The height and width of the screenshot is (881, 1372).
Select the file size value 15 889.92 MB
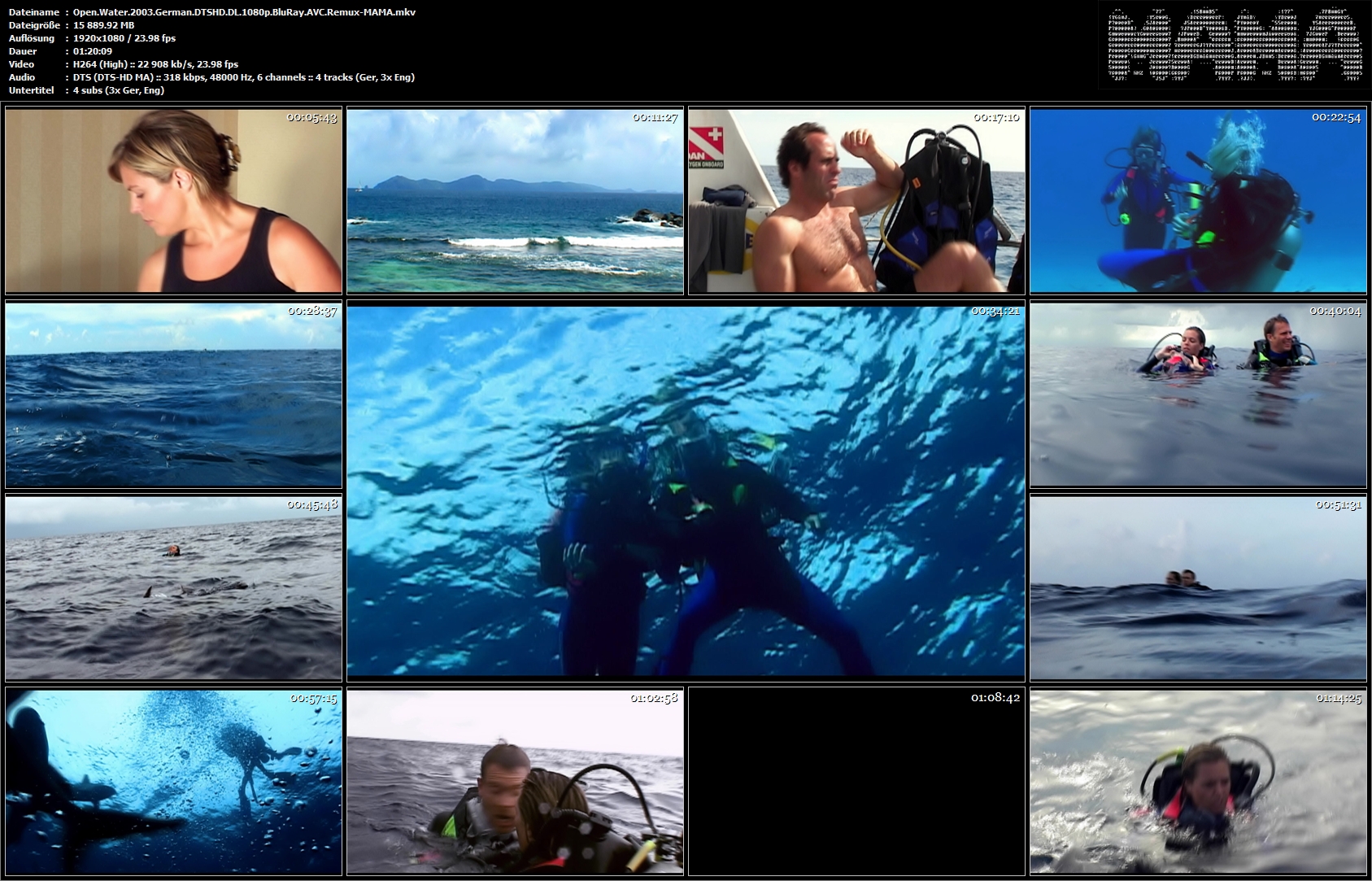point(103,25)
